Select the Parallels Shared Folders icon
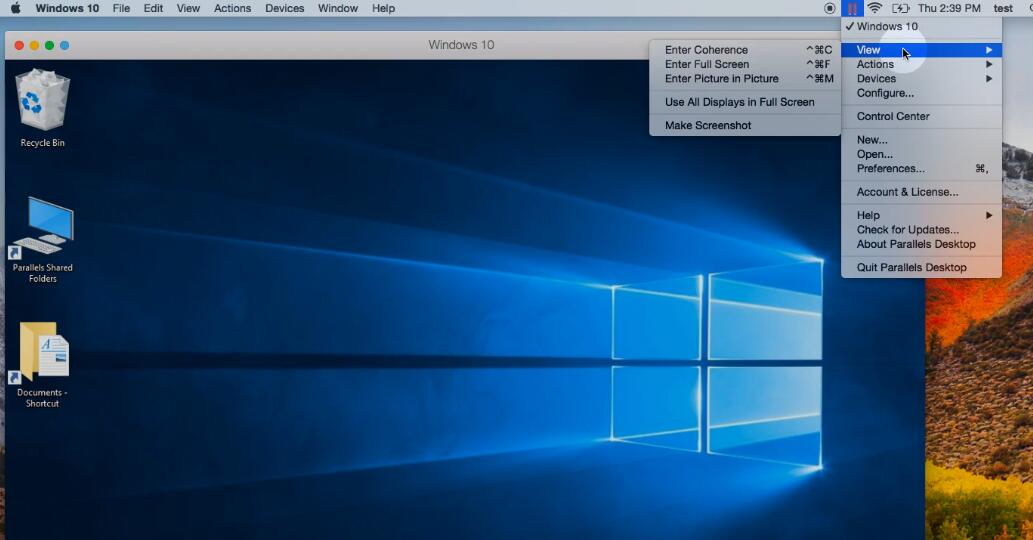Screen dimensions: 1033x540 (x=43, y=240)
